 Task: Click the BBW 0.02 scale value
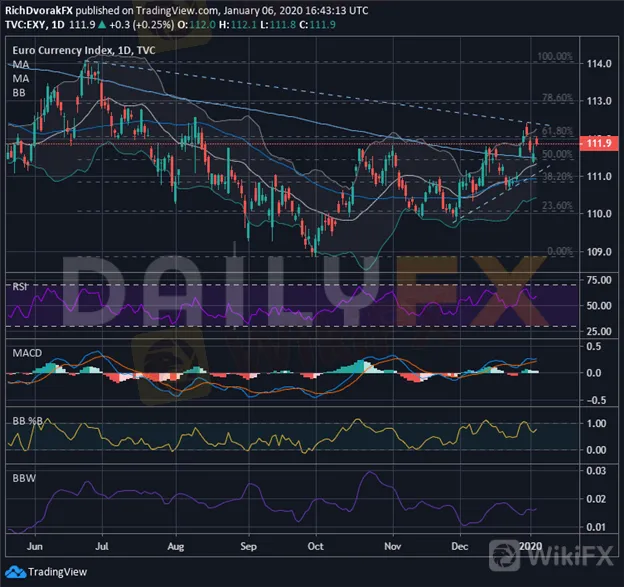click(596, 499)
